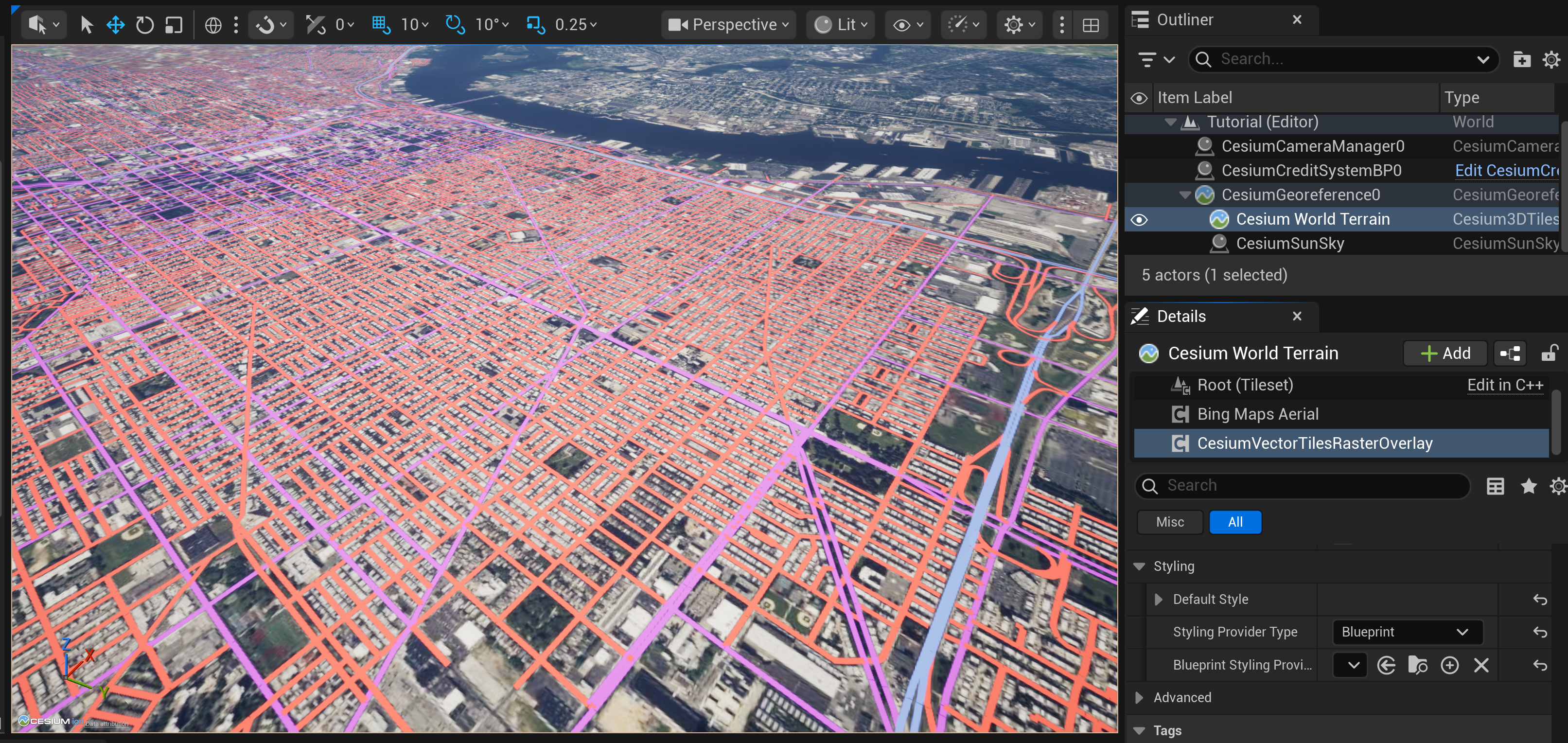Clear the Blueprint Styling Provider value
Screen dimensions: 1568x743
click(1481, 665)
